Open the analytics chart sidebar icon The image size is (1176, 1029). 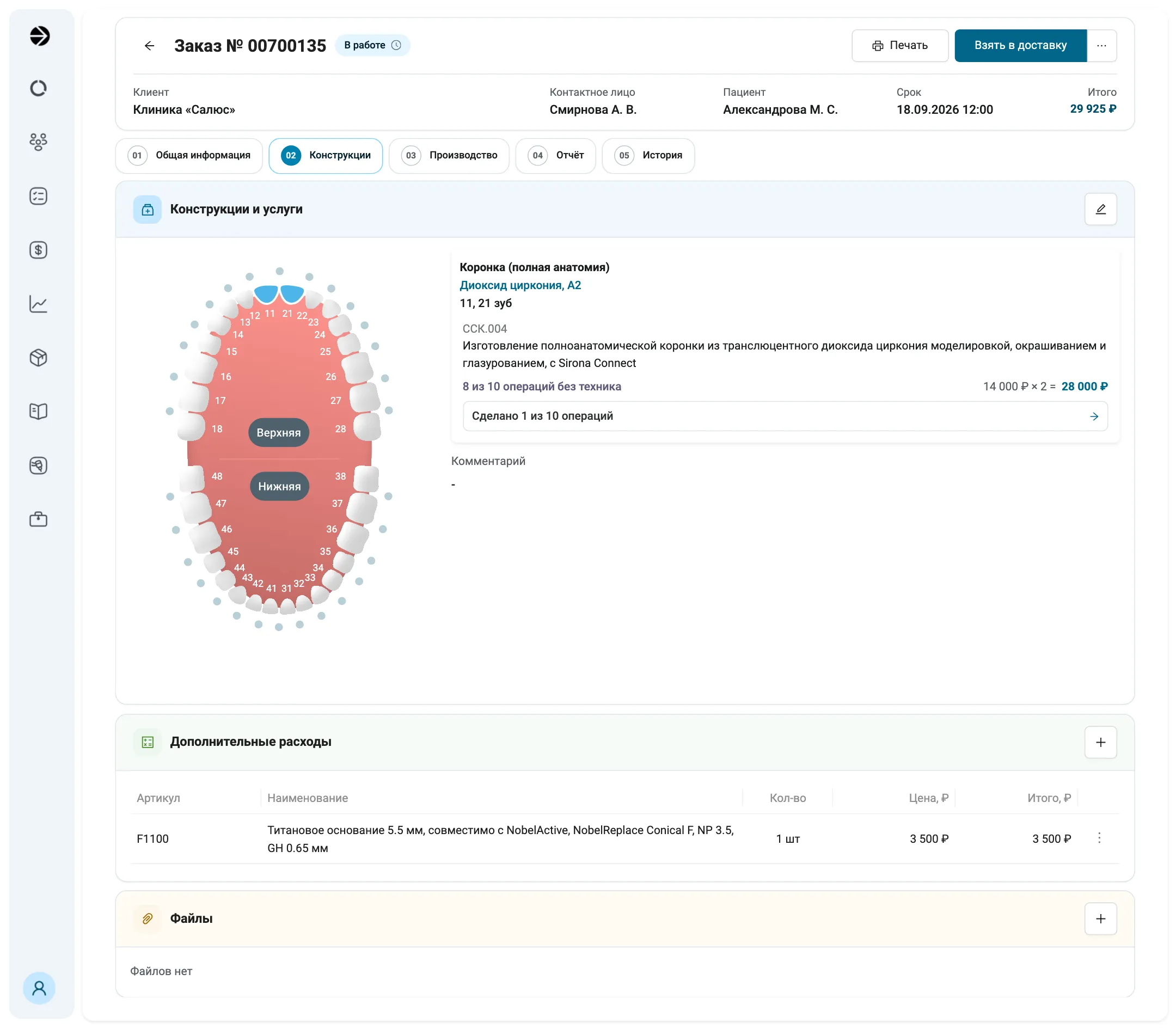[x=39, y=304]
